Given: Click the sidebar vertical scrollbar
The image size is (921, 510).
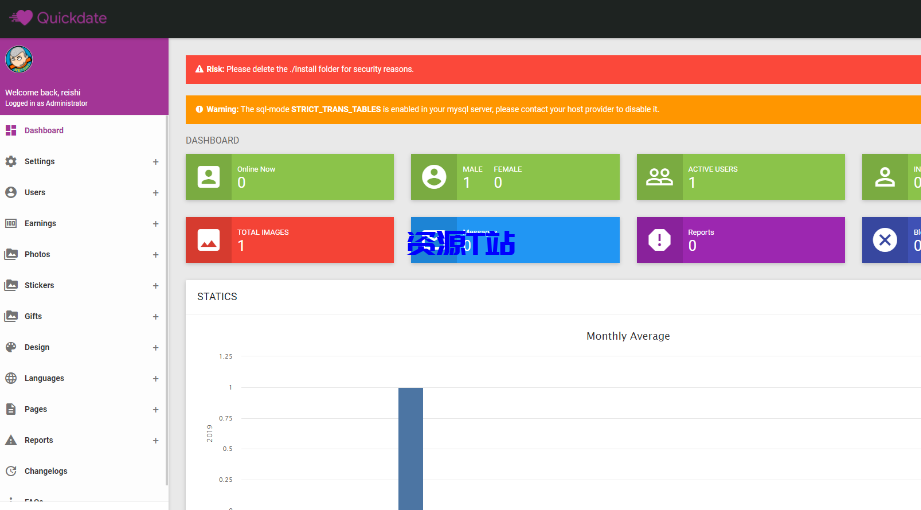Looking at the screenshot, I should coord(167,300).
